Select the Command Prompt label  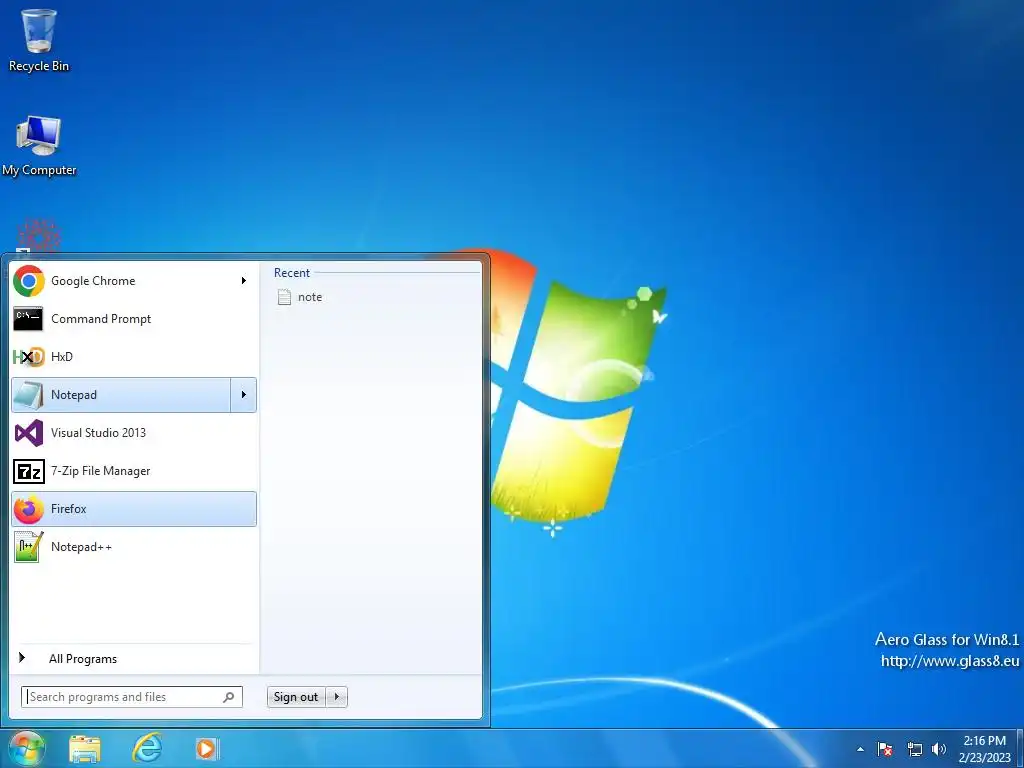point(101,319)
